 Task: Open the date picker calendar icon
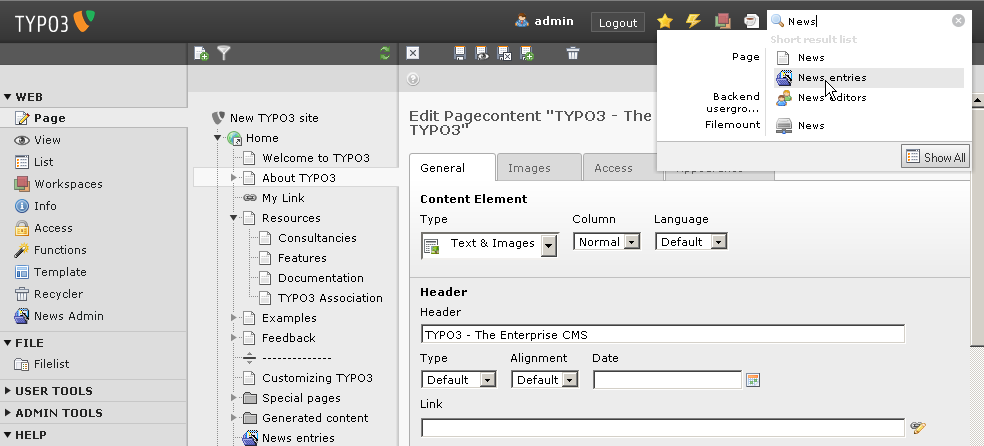point(753,380)
